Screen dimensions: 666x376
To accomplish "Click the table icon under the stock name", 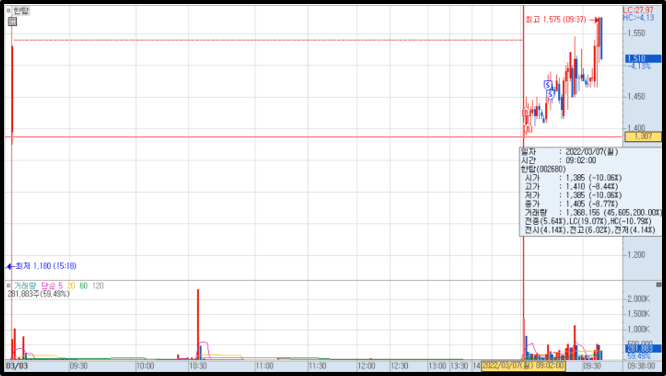I will click(x=12, y=21).
